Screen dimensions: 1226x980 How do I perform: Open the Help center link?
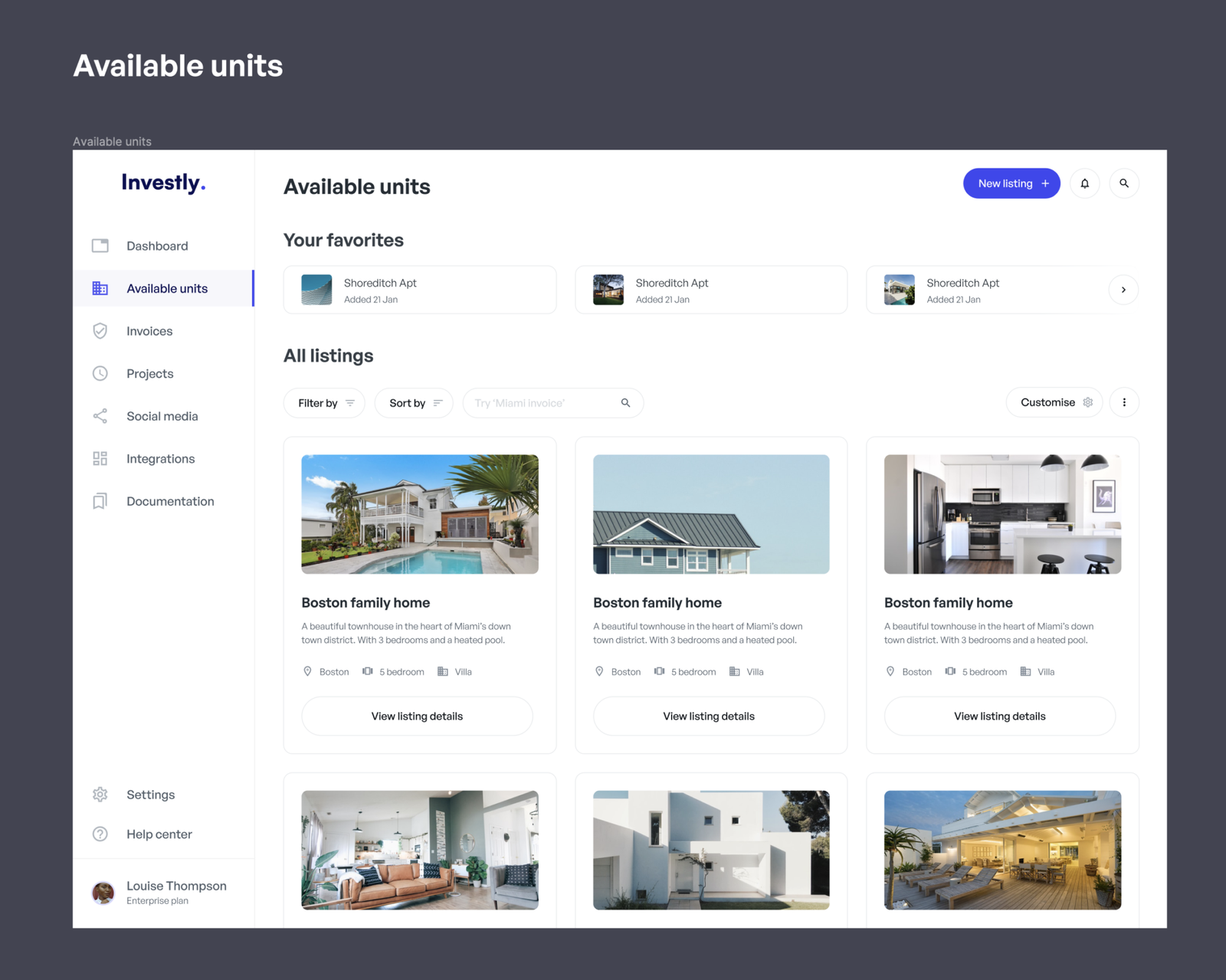[x=159, y=834]
